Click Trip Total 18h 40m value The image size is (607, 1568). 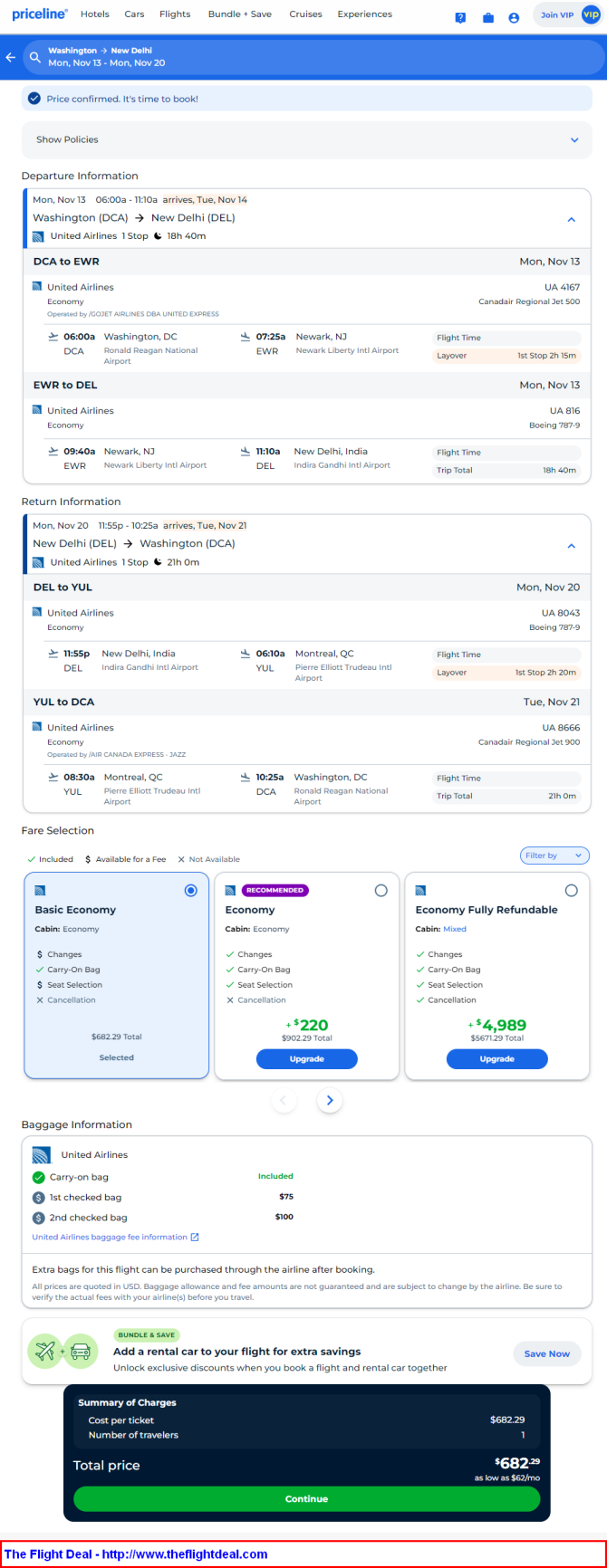(x=559, y=470)
